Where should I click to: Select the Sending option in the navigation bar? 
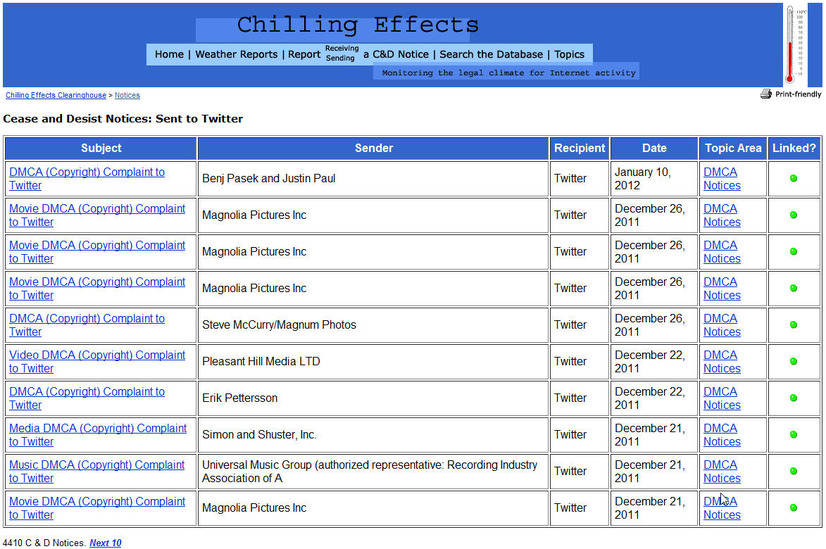point(340,58)
